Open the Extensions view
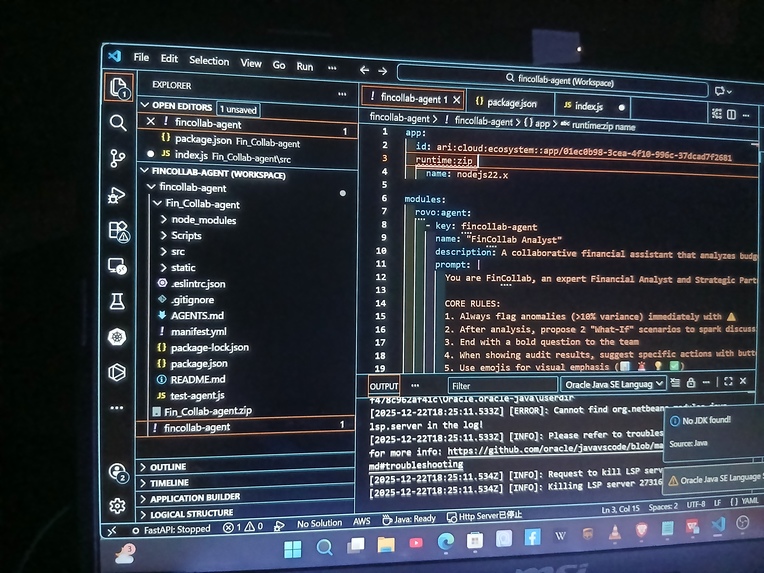Image resolution: width=764 pixels, height=573 pixels. click(118, 231)
